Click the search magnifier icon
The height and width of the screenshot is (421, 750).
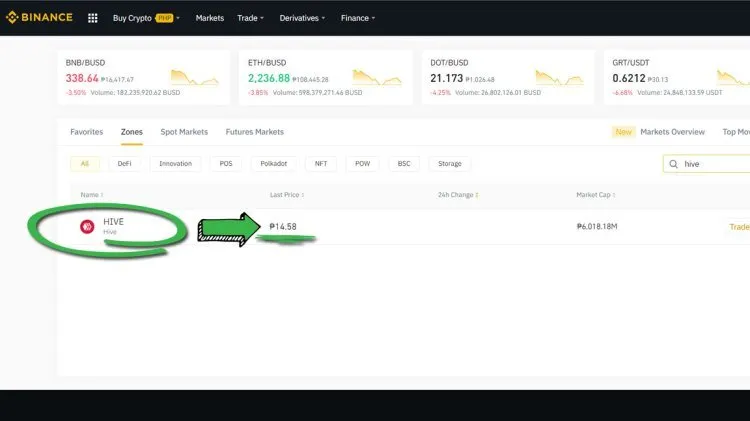(673, 164)
